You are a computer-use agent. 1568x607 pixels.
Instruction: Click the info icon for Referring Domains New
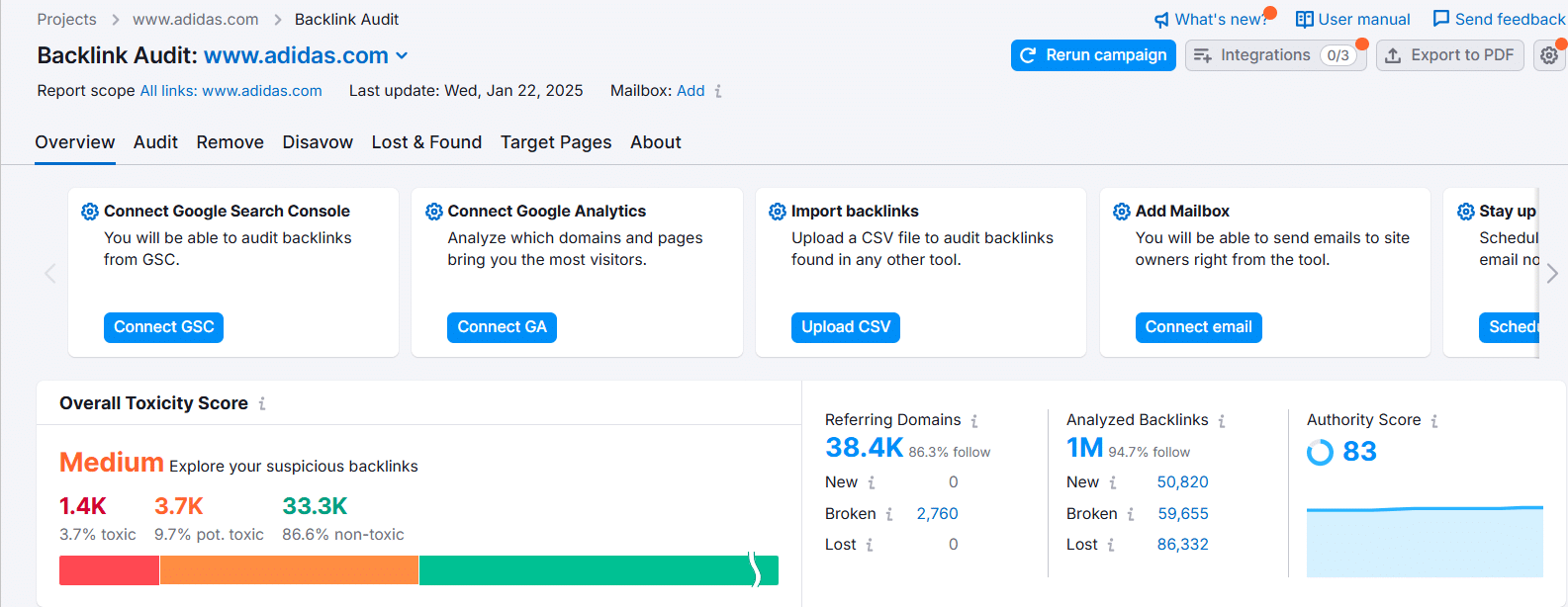point(872,482)
